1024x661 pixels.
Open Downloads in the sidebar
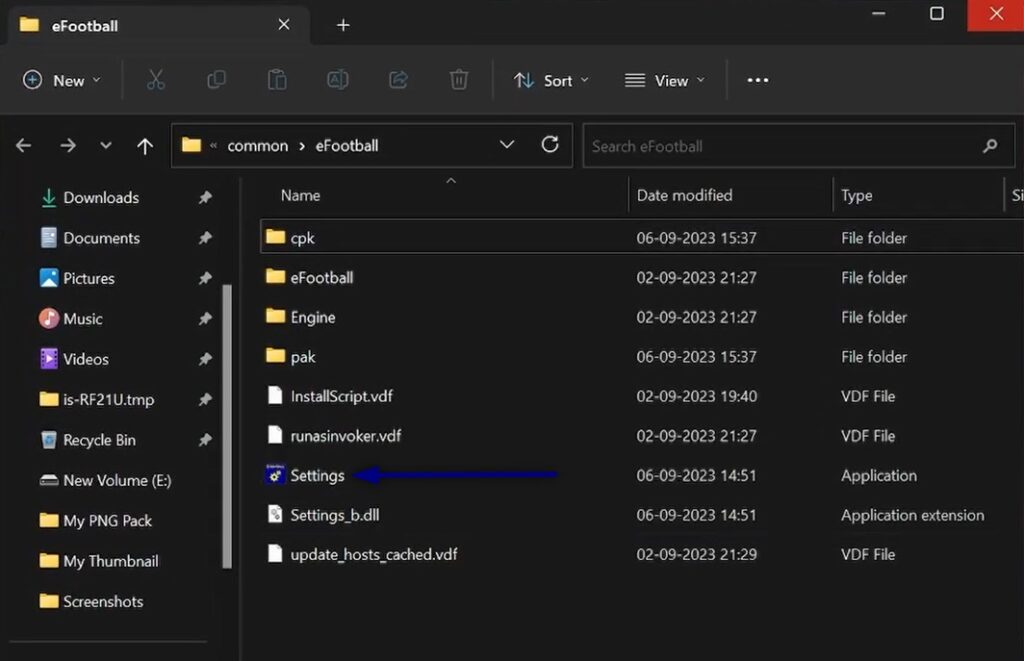point(101,197)
